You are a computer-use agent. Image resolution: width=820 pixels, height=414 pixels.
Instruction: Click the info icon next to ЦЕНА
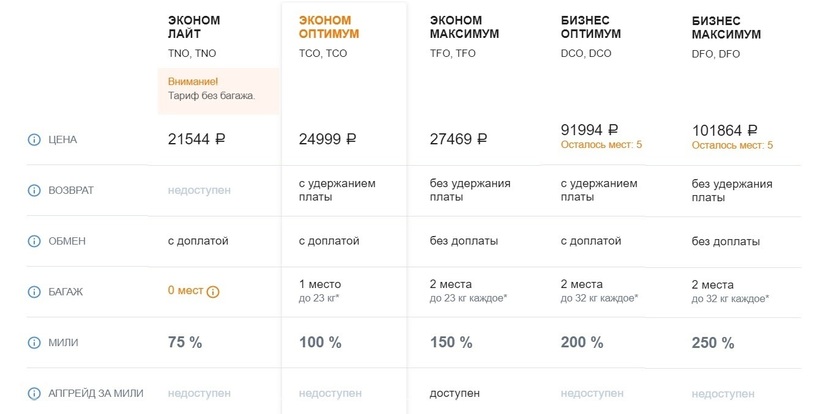click(35, 140)
